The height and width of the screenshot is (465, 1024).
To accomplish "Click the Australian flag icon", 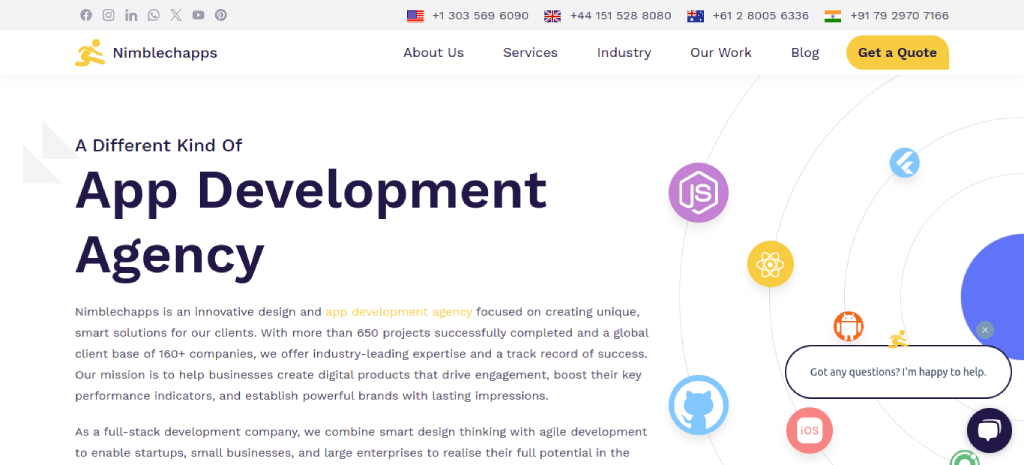I will 696,16.
